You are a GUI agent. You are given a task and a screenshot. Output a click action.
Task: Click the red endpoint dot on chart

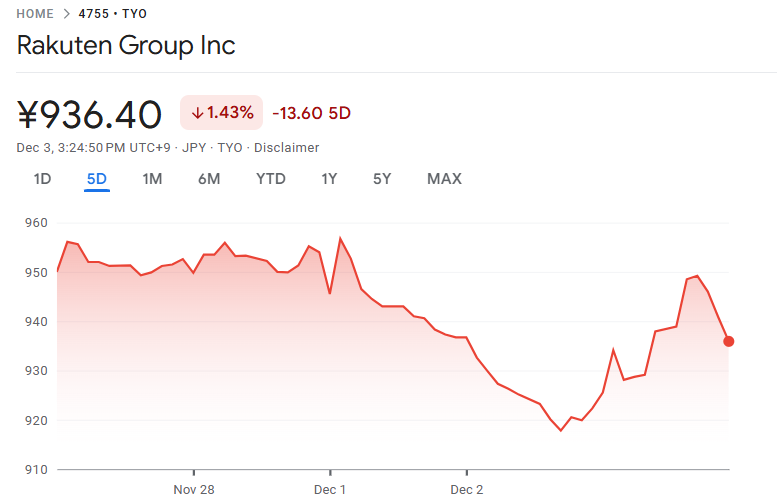tap(728, 341)
